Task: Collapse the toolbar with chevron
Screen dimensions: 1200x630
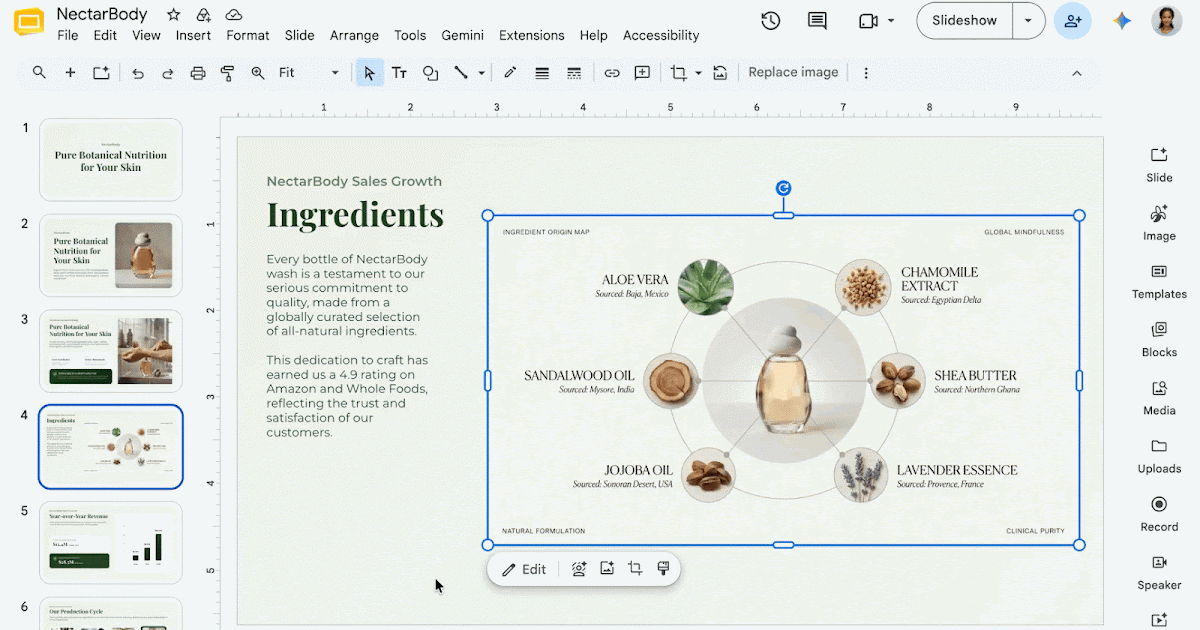Action: (1077, 73)
